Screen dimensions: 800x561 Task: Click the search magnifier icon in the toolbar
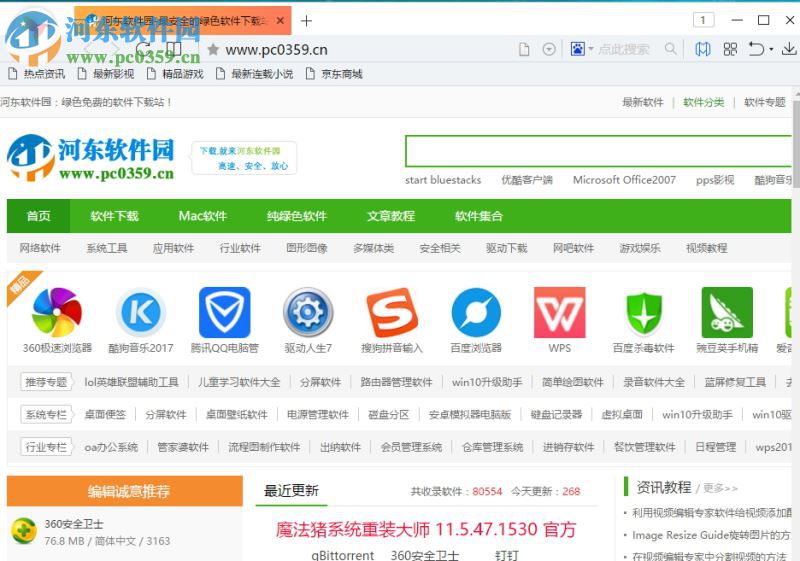(x=670, y=49)
